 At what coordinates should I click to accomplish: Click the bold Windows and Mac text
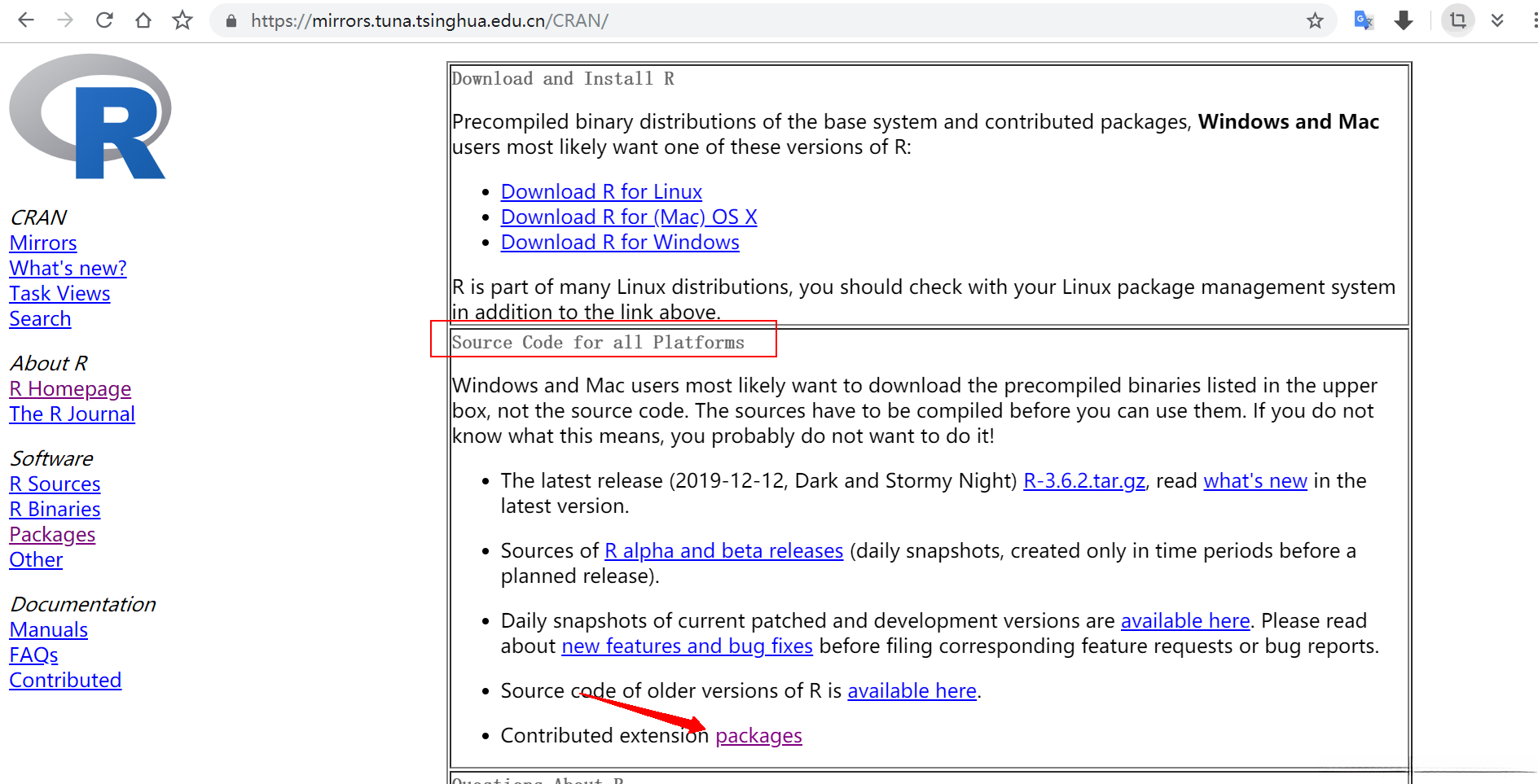point(1289,121)
